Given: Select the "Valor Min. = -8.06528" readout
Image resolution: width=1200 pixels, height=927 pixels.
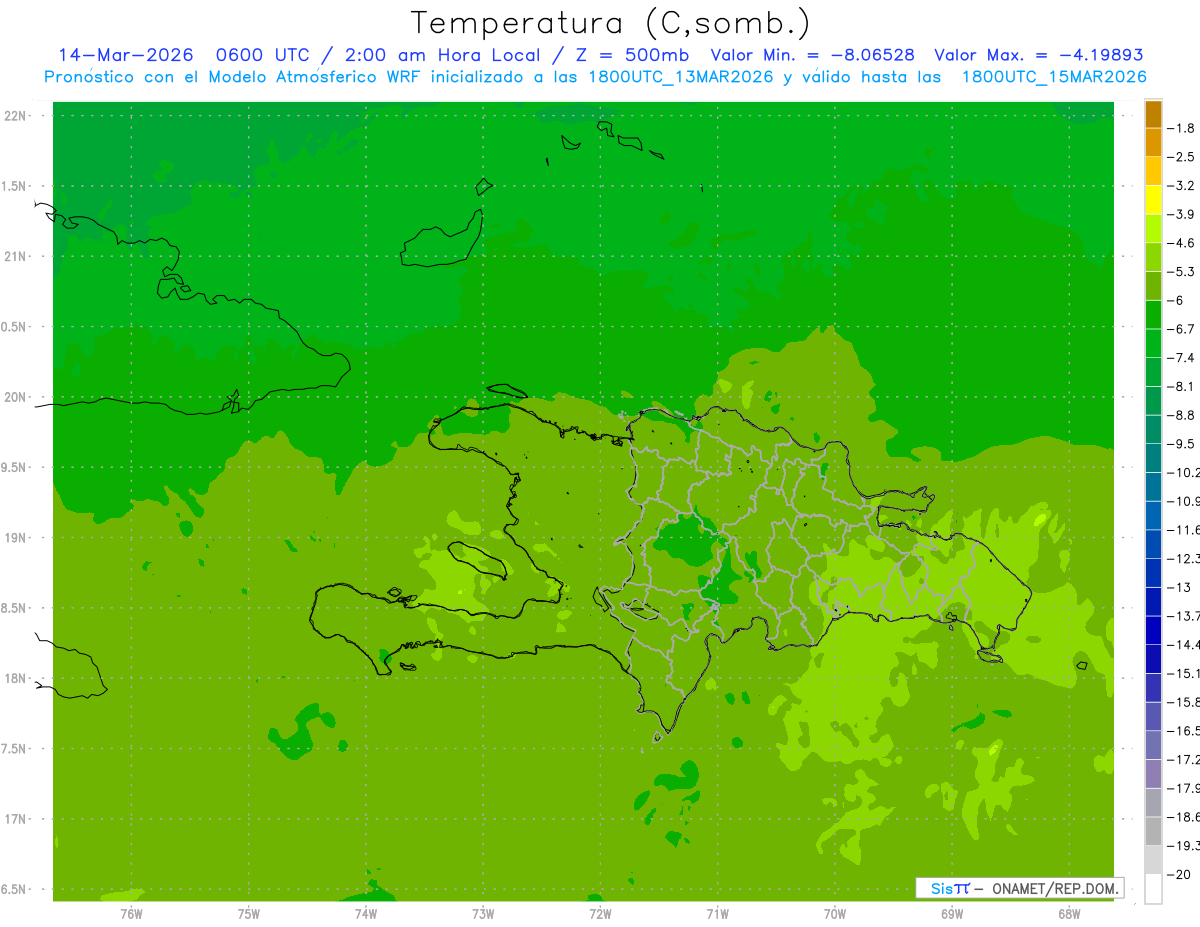Looking at the screenshot, I should click(x=812, y=56).
